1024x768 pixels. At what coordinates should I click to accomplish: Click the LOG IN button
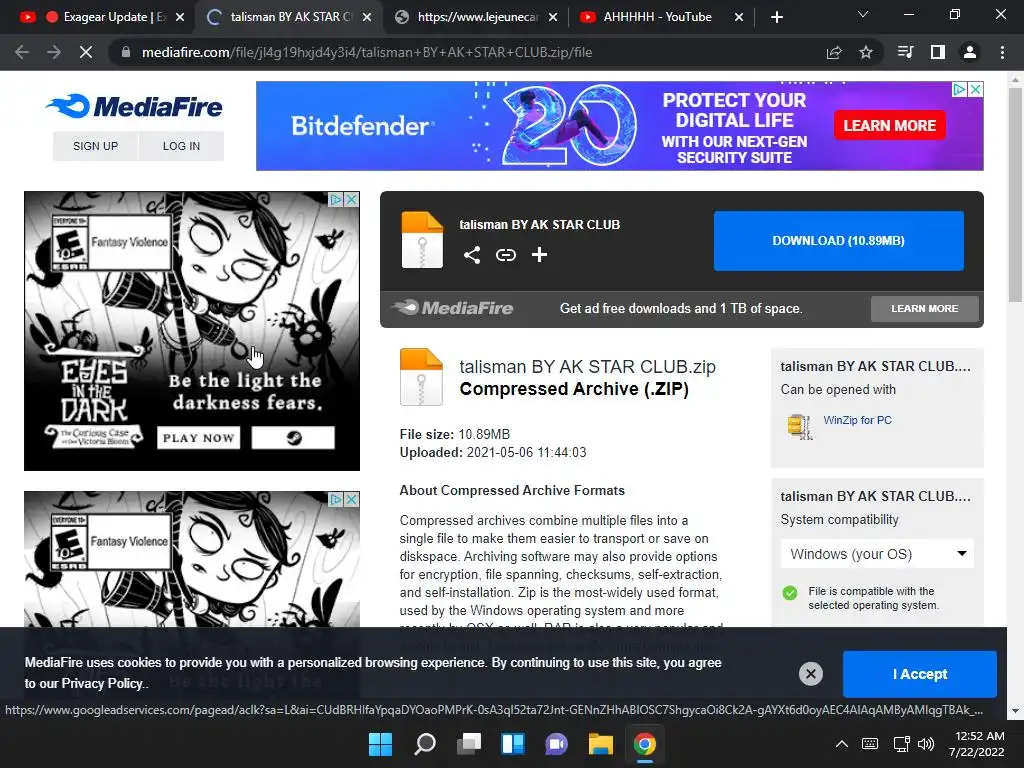(181, 146)
